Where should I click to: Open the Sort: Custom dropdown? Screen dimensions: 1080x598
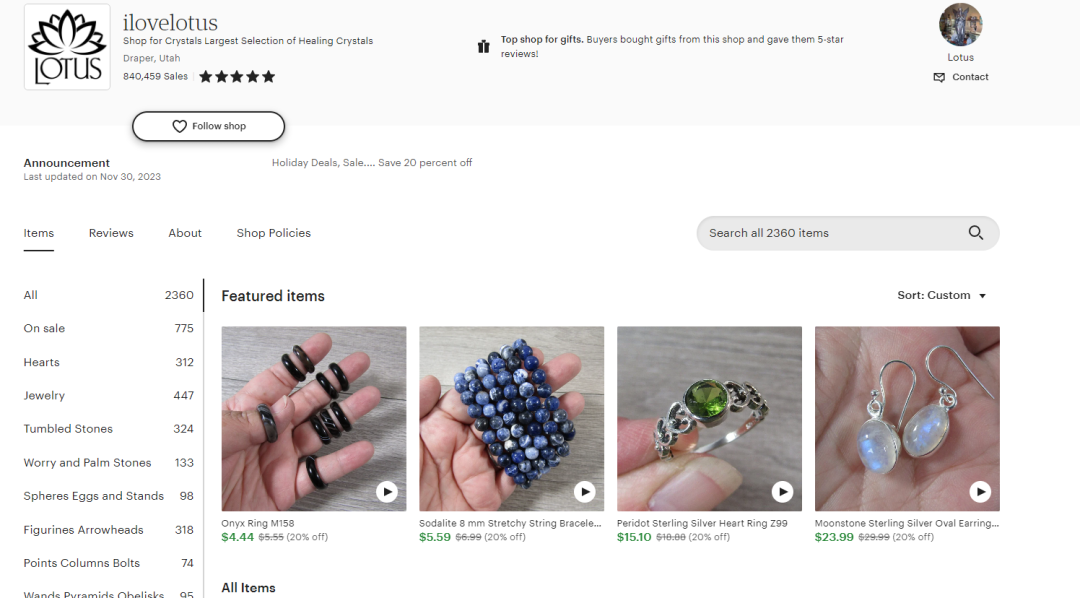click(941, 295)
